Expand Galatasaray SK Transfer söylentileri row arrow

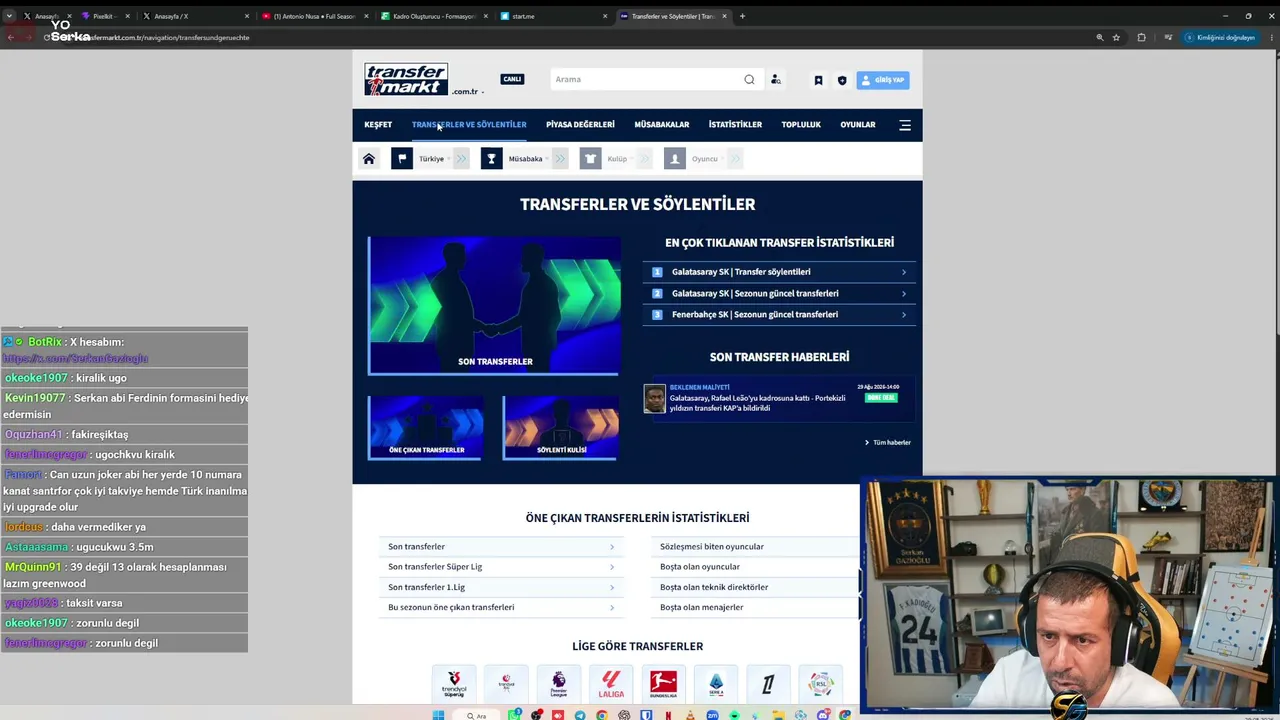tap(904, 272)
